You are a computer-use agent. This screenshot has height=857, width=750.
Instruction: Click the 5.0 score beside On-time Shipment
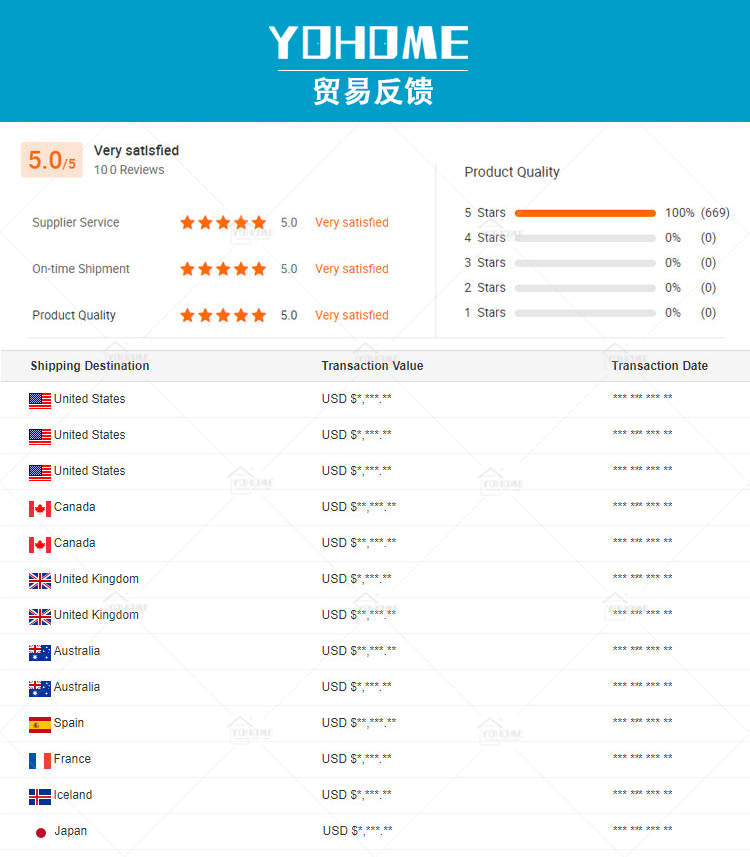(x=289, y=269)
